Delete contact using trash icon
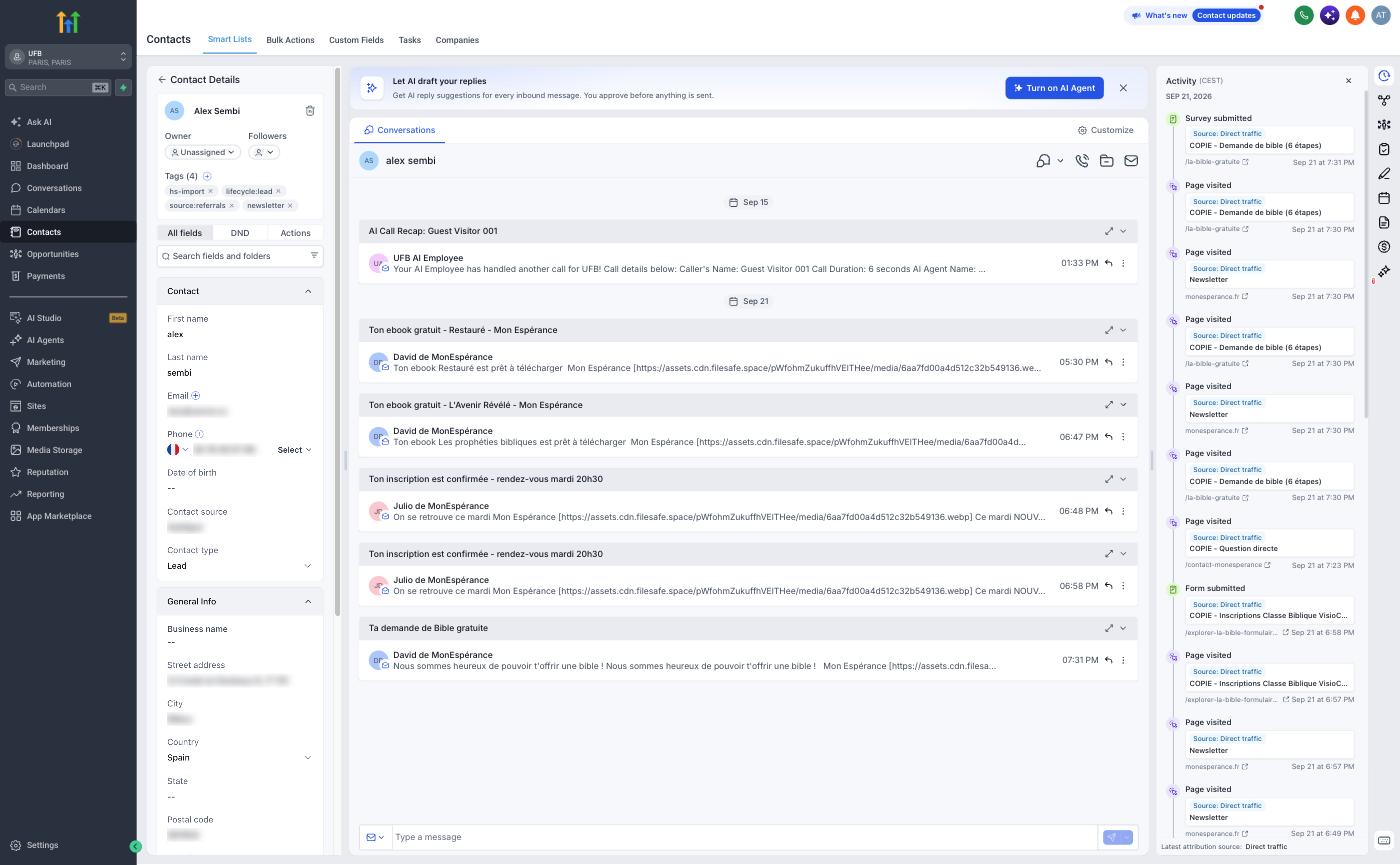 point(310,111)
